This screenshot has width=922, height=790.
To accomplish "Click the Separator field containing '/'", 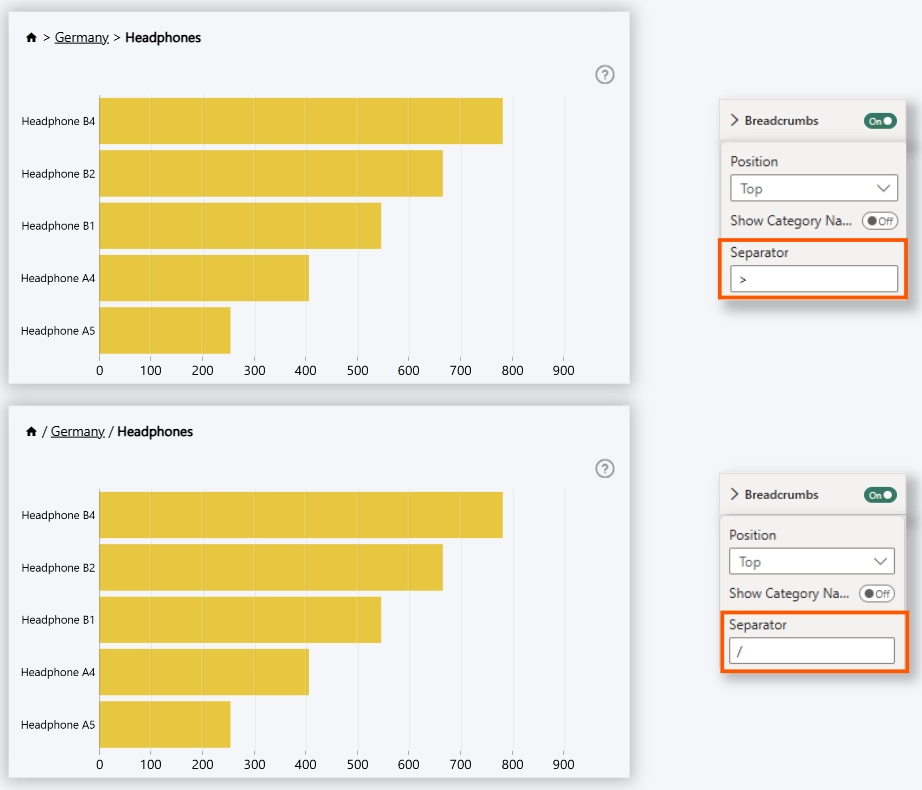I will [811, 651].
